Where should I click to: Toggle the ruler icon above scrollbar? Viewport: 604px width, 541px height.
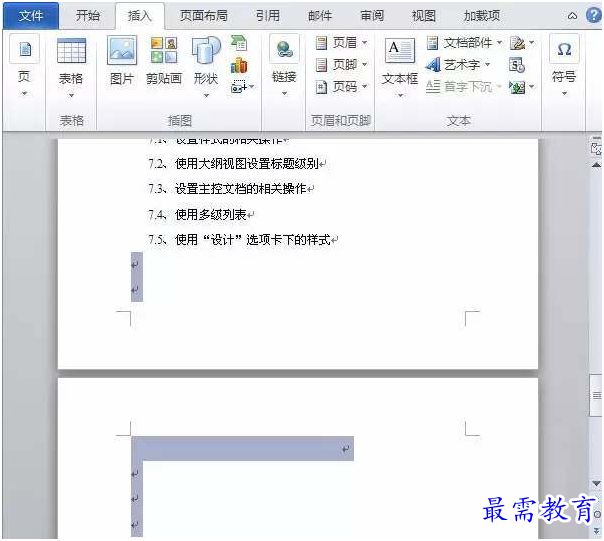pos(596,148)
